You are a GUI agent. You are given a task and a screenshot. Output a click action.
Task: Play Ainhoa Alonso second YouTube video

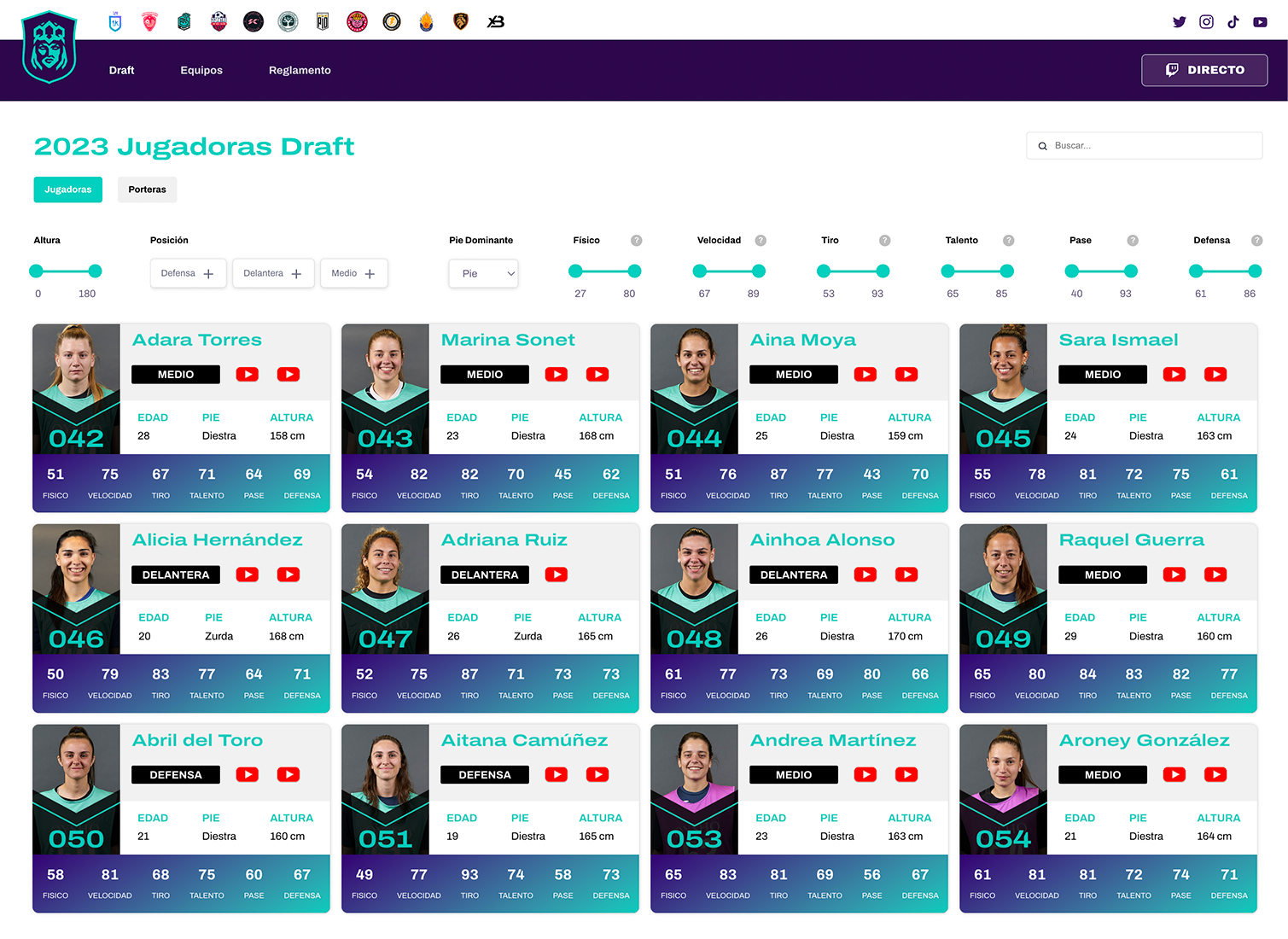click(906, 574)
